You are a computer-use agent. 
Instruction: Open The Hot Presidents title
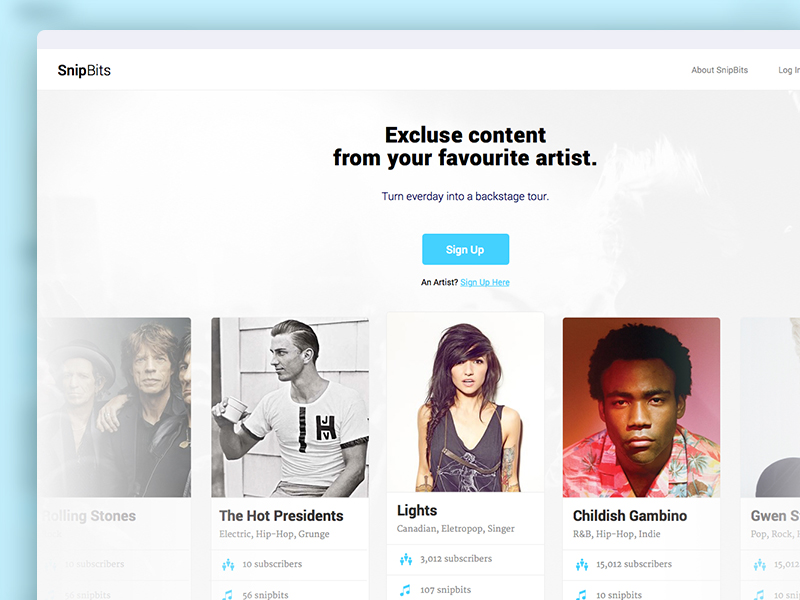[x=281, y=515]
